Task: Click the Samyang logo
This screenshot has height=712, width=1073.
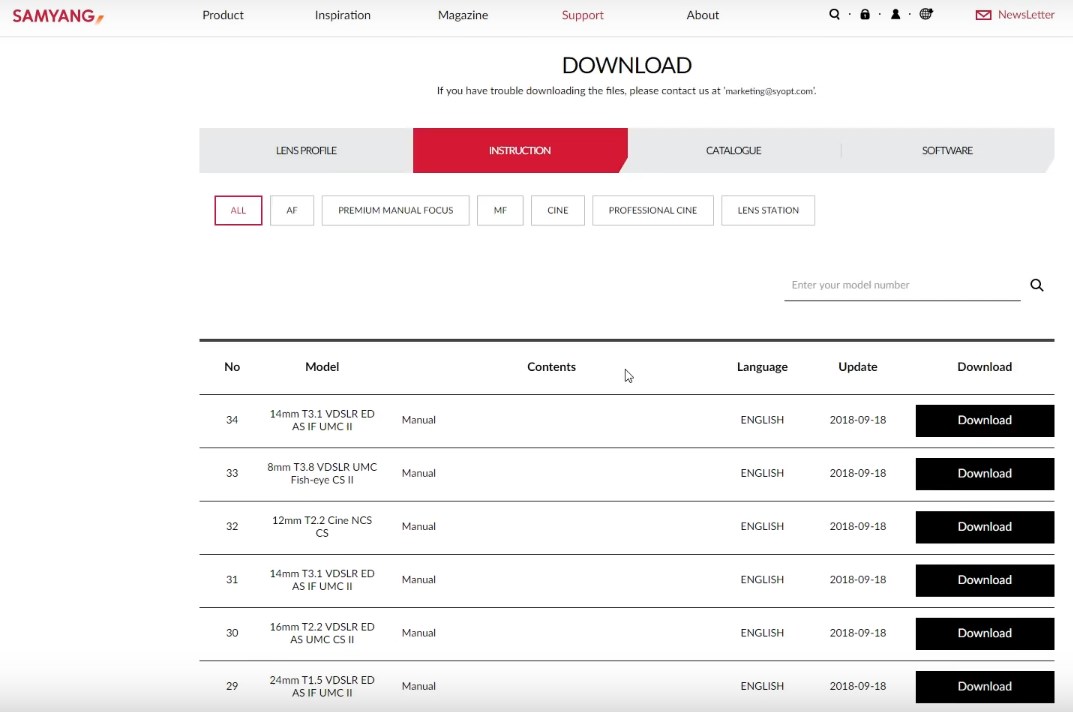Action: click(58, 15)
